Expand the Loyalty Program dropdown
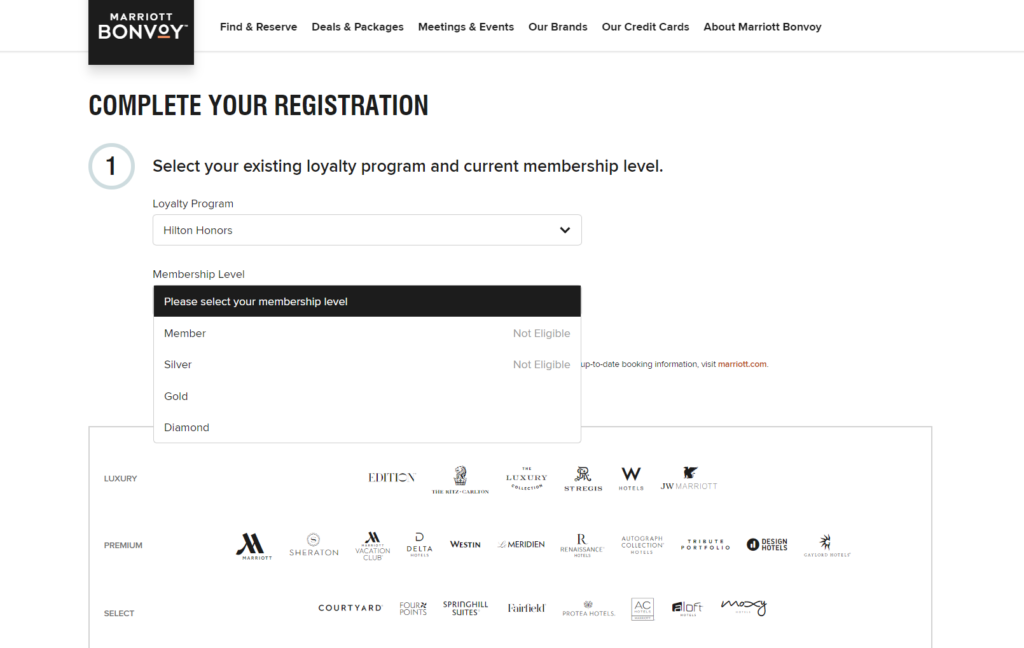This screenshot has width=1024, height=648. pos(367,230)
